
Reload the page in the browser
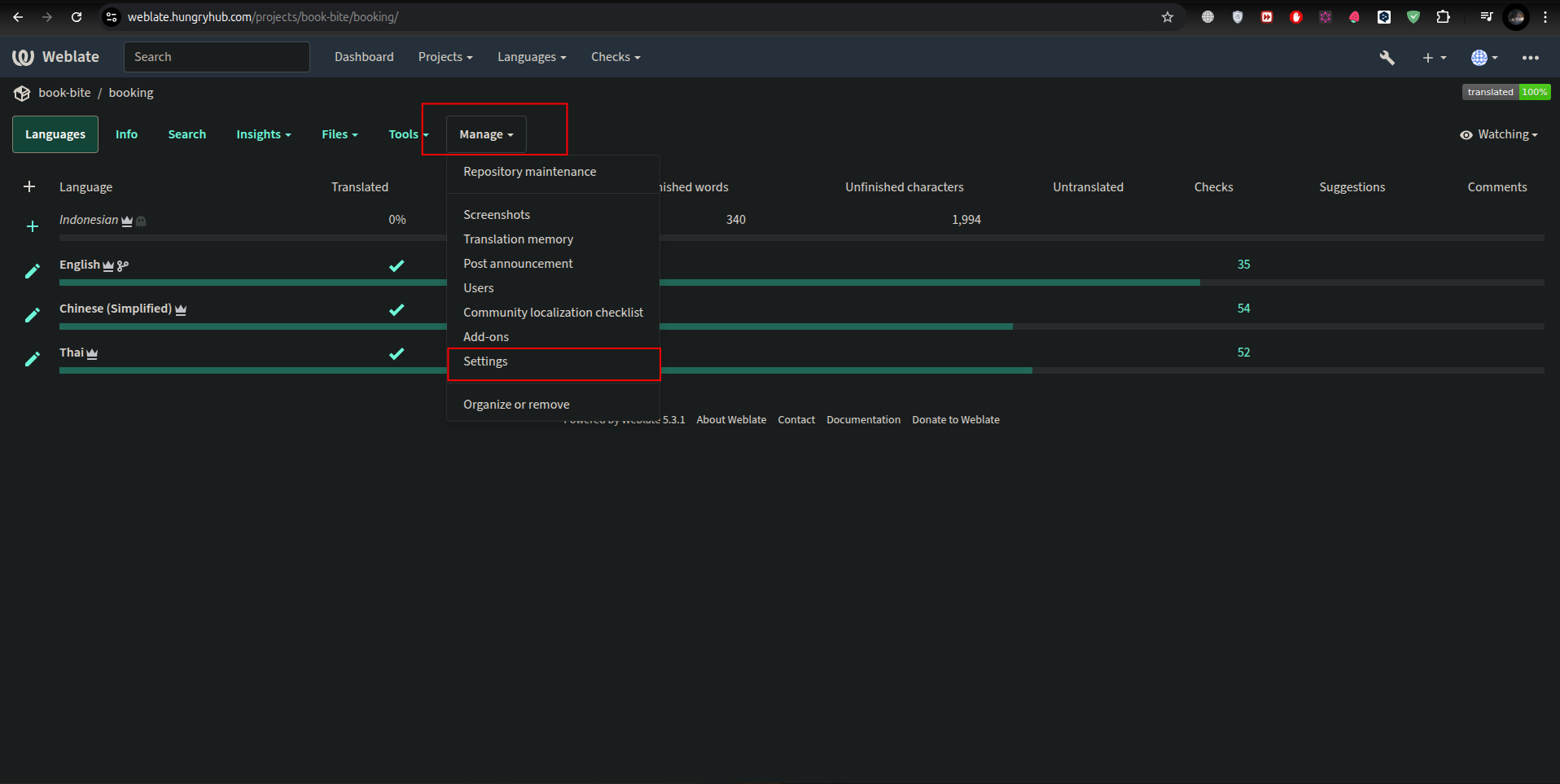click(77, 17)
